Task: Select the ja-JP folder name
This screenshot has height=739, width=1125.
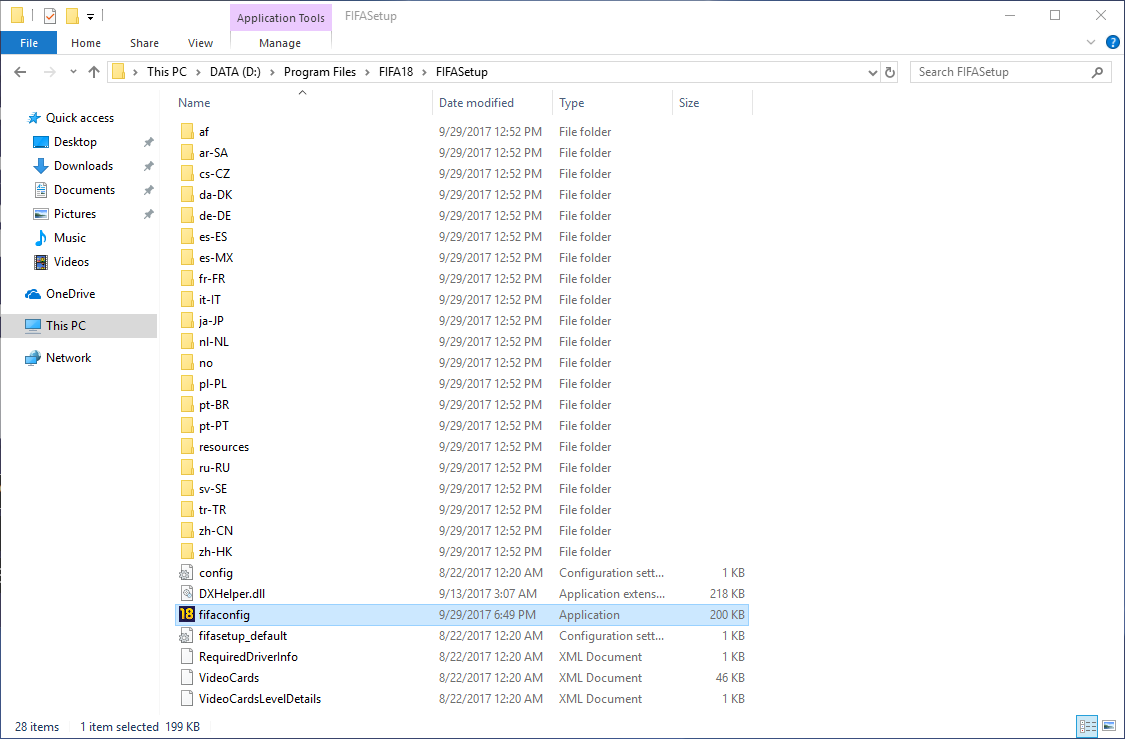Action: (211, 321)
